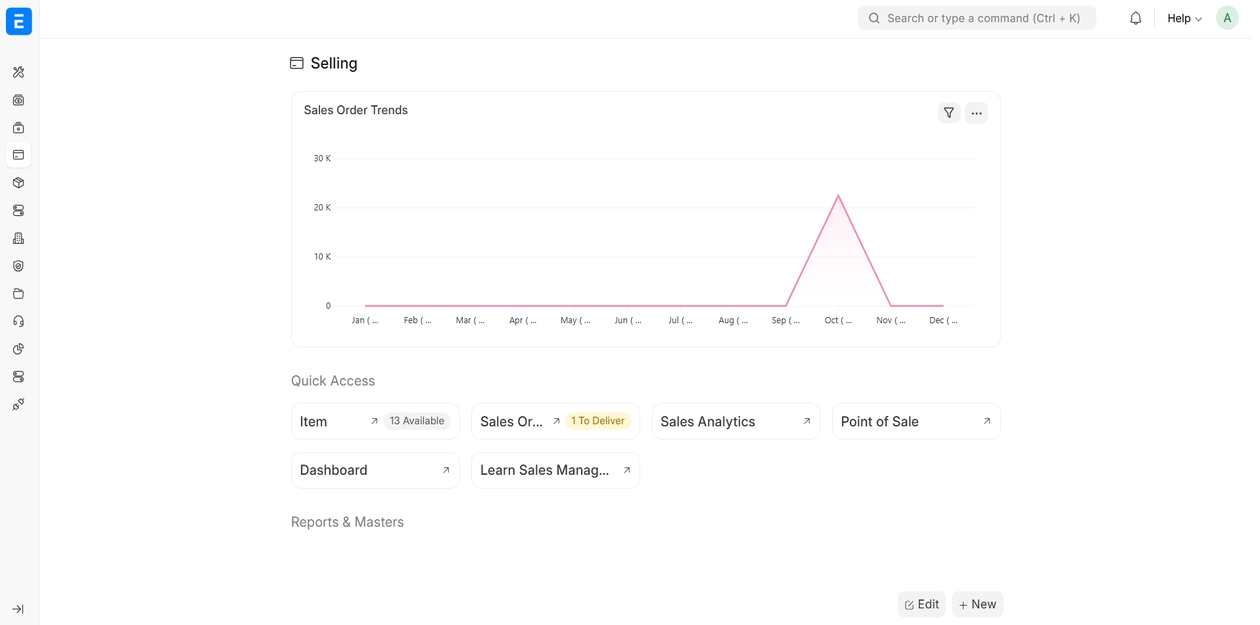The image size is (1260, 625).
Task: Open the user avatar menu
Action: 1227,18
